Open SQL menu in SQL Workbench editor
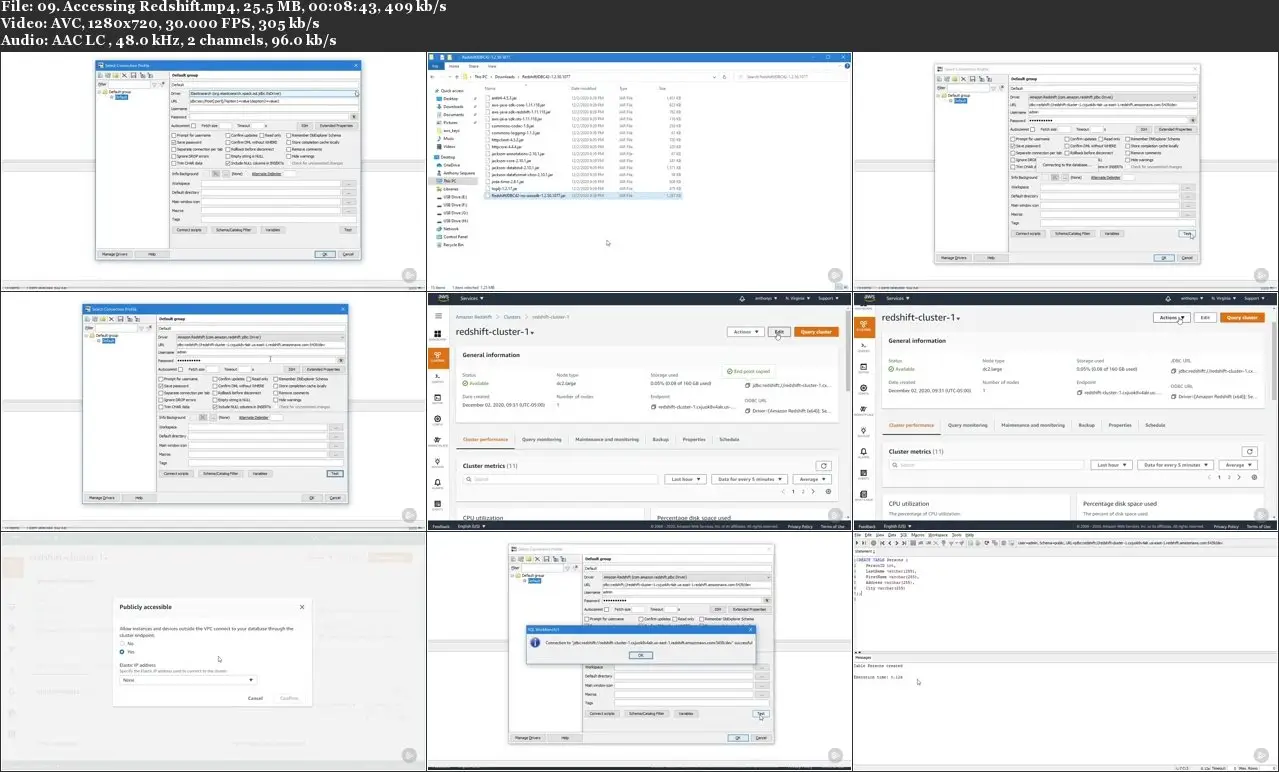The height and width of the screenshot is (772, 1279). pyautogui.click(x=904, y=535)
